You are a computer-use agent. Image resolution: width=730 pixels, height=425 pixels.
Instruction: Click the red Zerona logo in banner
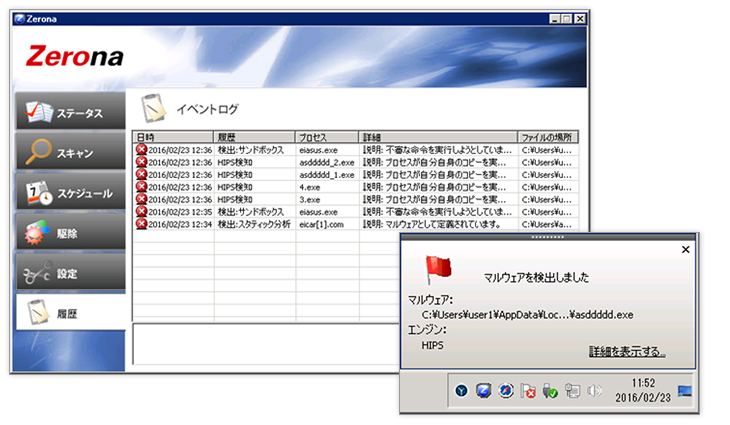(x=74, y=56)
